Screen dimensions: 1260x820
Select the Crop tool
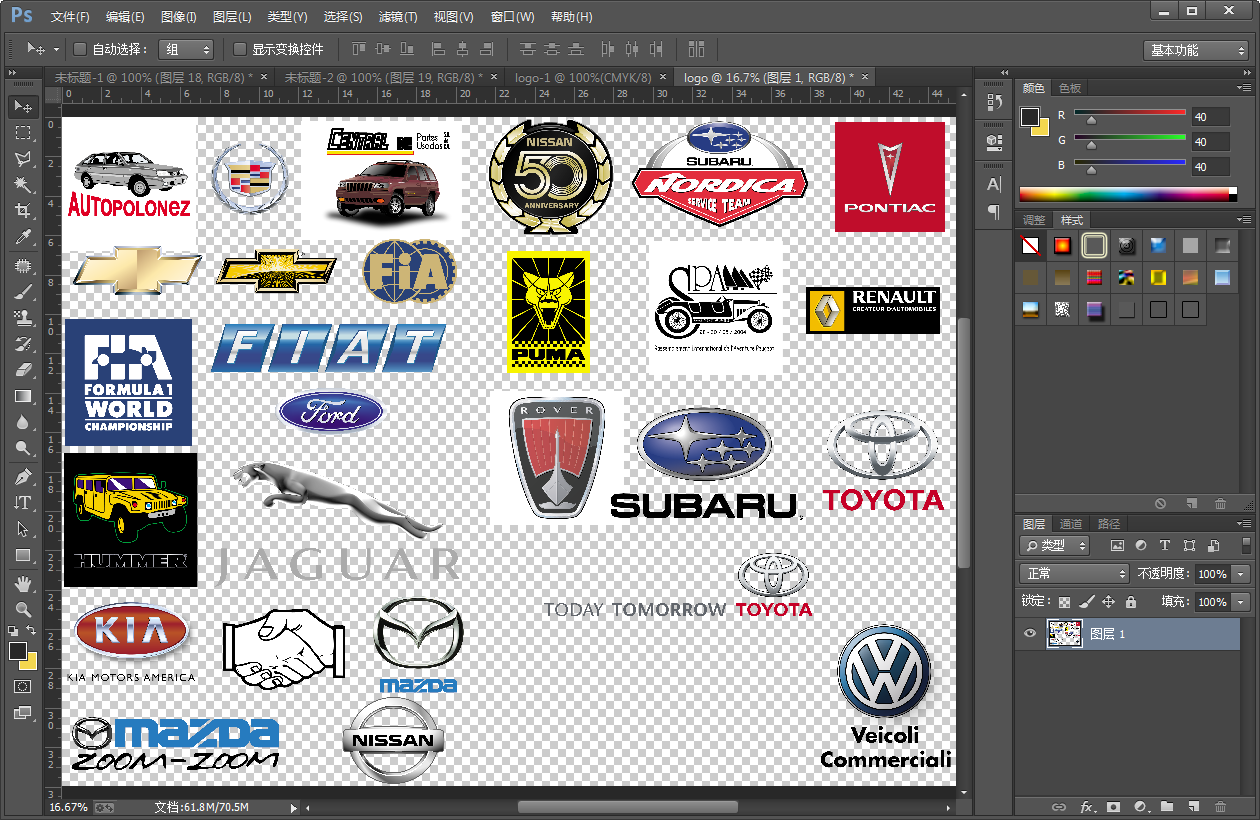pyautogui.click(x=23, y=210)
